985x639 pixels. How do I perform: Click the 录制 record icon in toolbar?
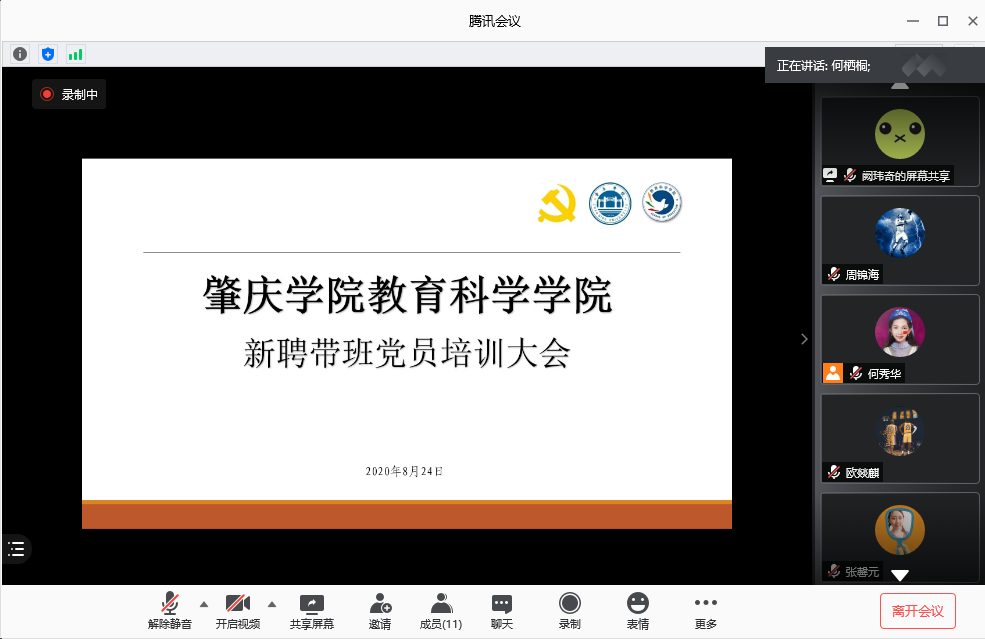pyautogui.click(x=569, y=610)
